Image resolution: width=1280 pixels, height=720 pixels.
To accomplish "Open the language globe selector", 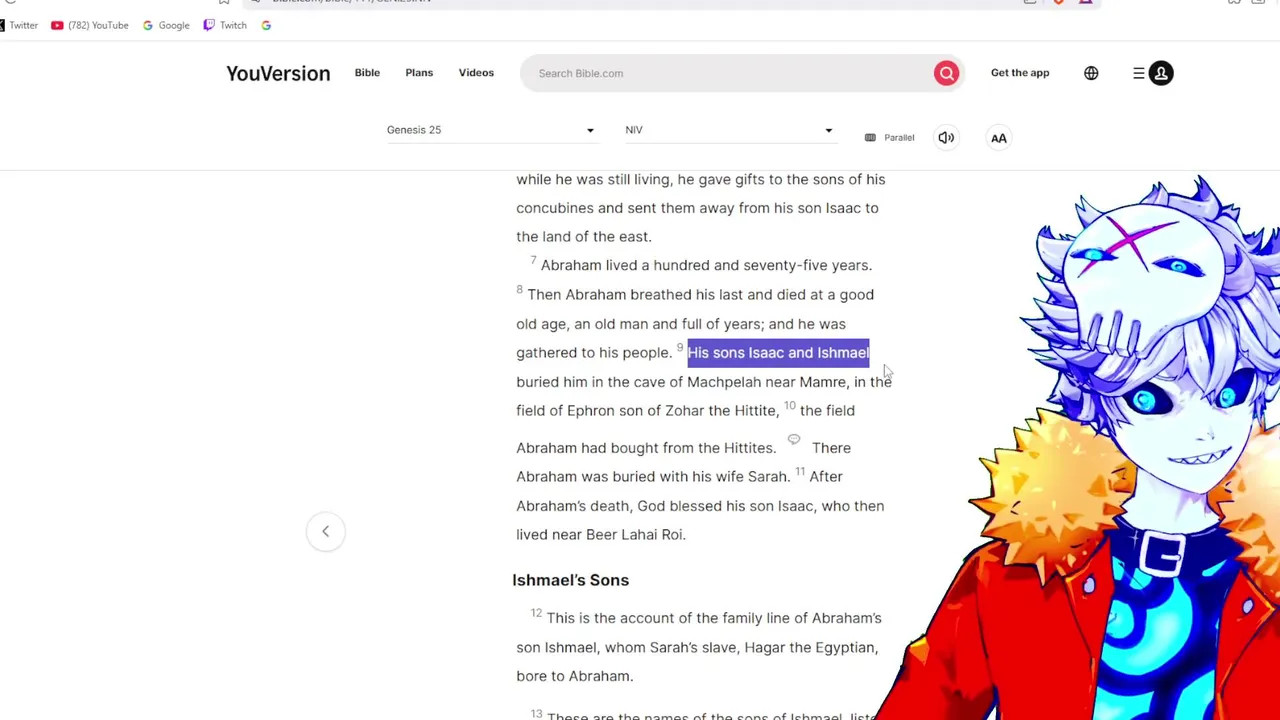I will tap(1091, 73).
